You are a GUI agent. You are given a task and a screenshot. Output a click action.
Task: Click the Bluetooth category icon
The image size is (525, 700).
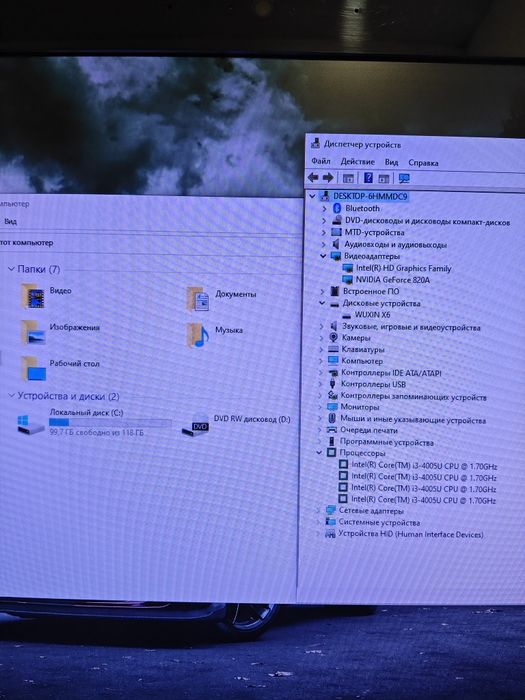click(337, 208)
